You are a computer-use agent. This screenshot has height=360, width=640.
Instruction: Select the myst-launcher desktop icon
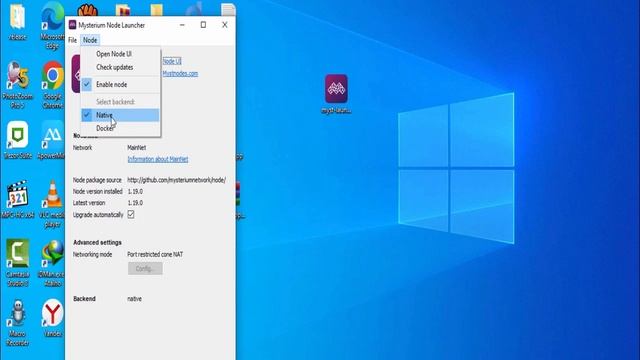[336, 94]
